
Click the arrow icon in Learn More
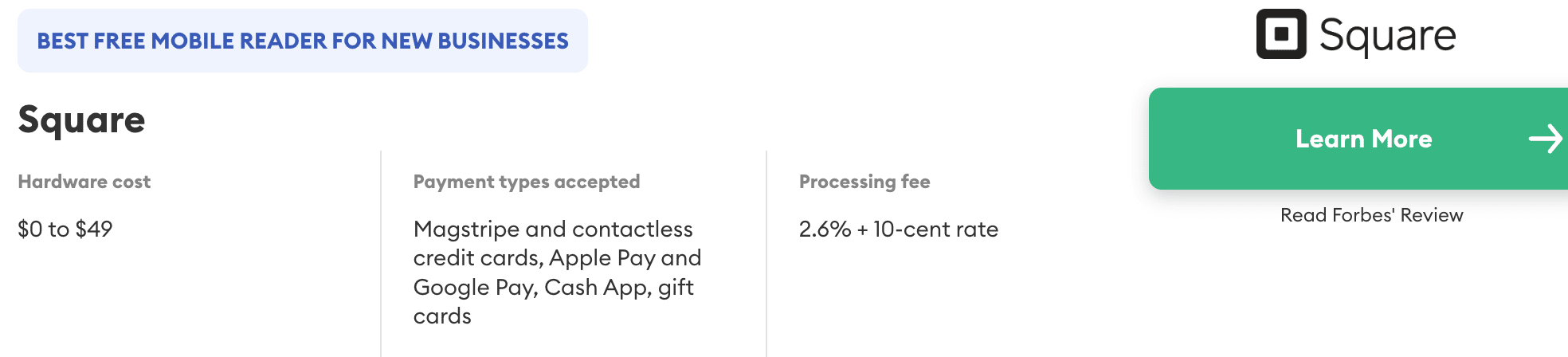coord(1546,139)
